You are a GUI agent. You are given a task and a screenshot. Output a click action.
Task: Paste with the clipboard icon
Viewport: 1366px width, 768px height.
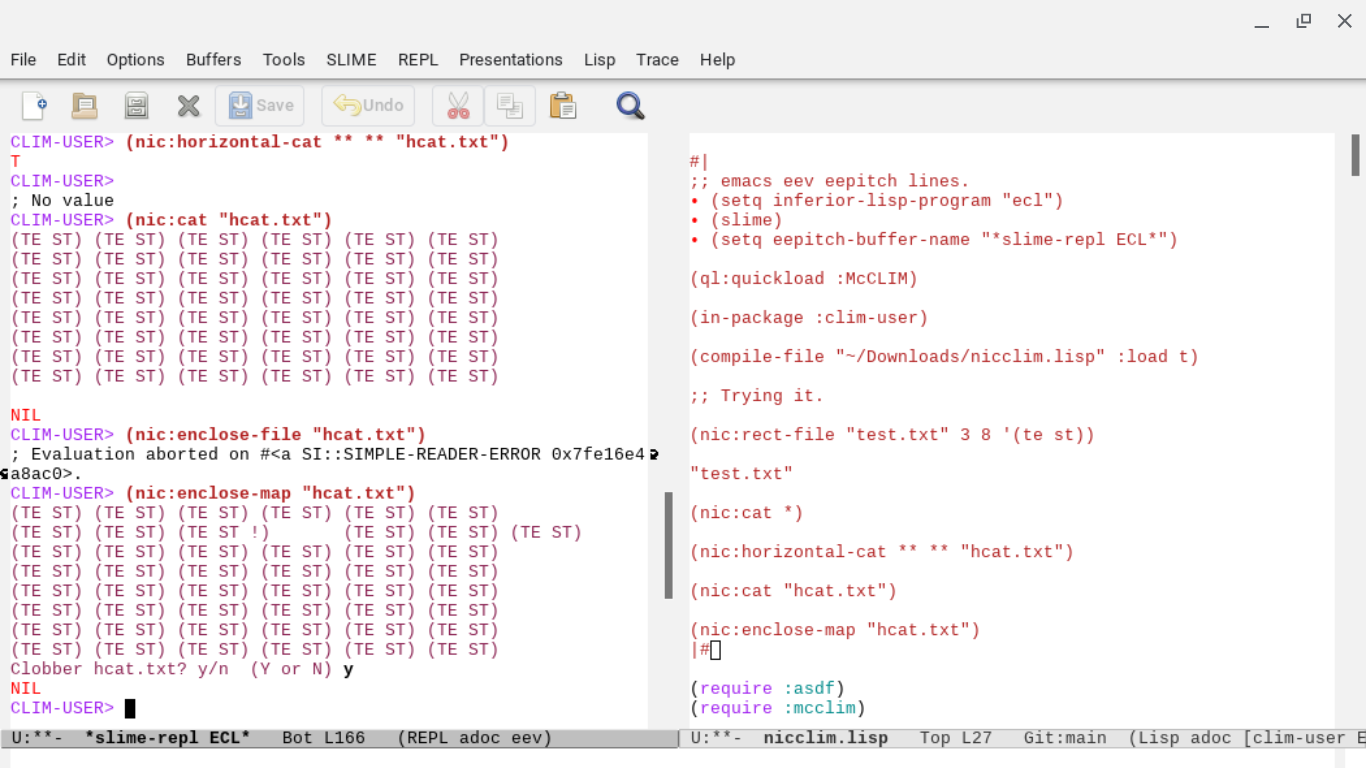[563, 105]
